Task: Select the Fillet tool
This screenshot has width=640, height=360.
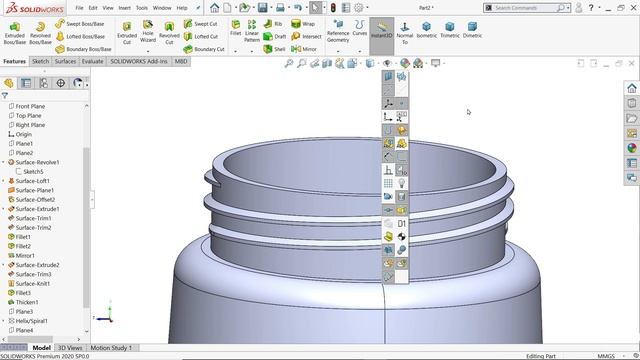Action: [236, 28]
